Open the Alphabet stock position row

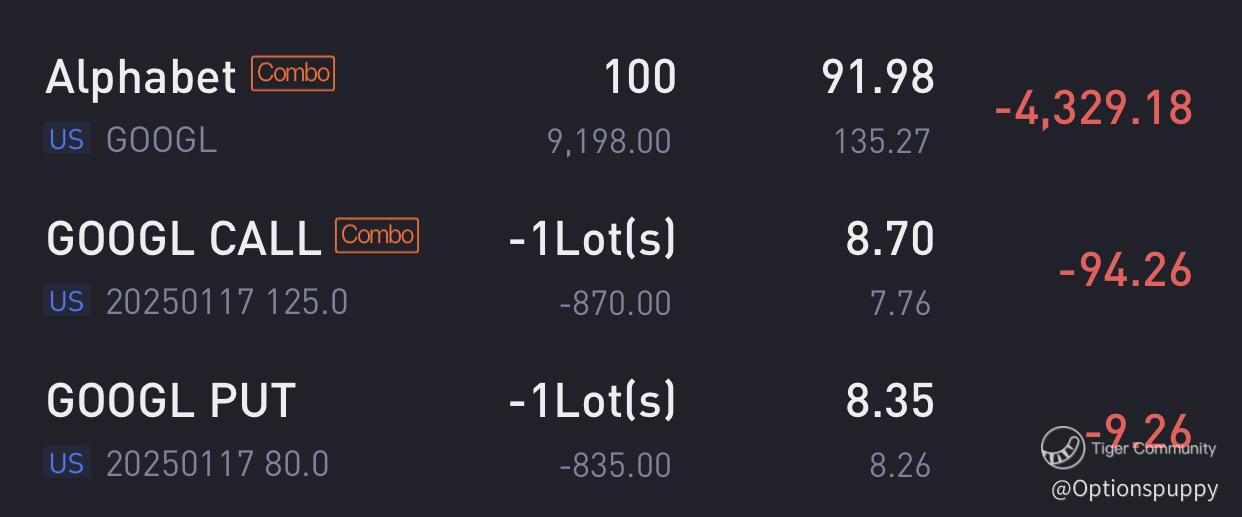(x=141, y=77)
